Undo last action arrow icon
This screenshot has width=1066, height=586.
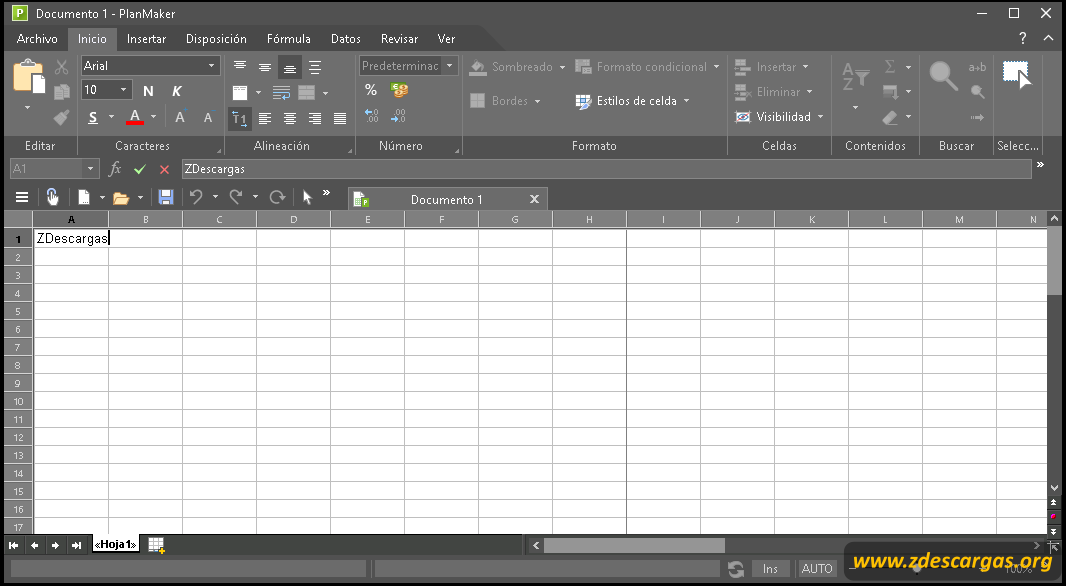pos(196,197)
